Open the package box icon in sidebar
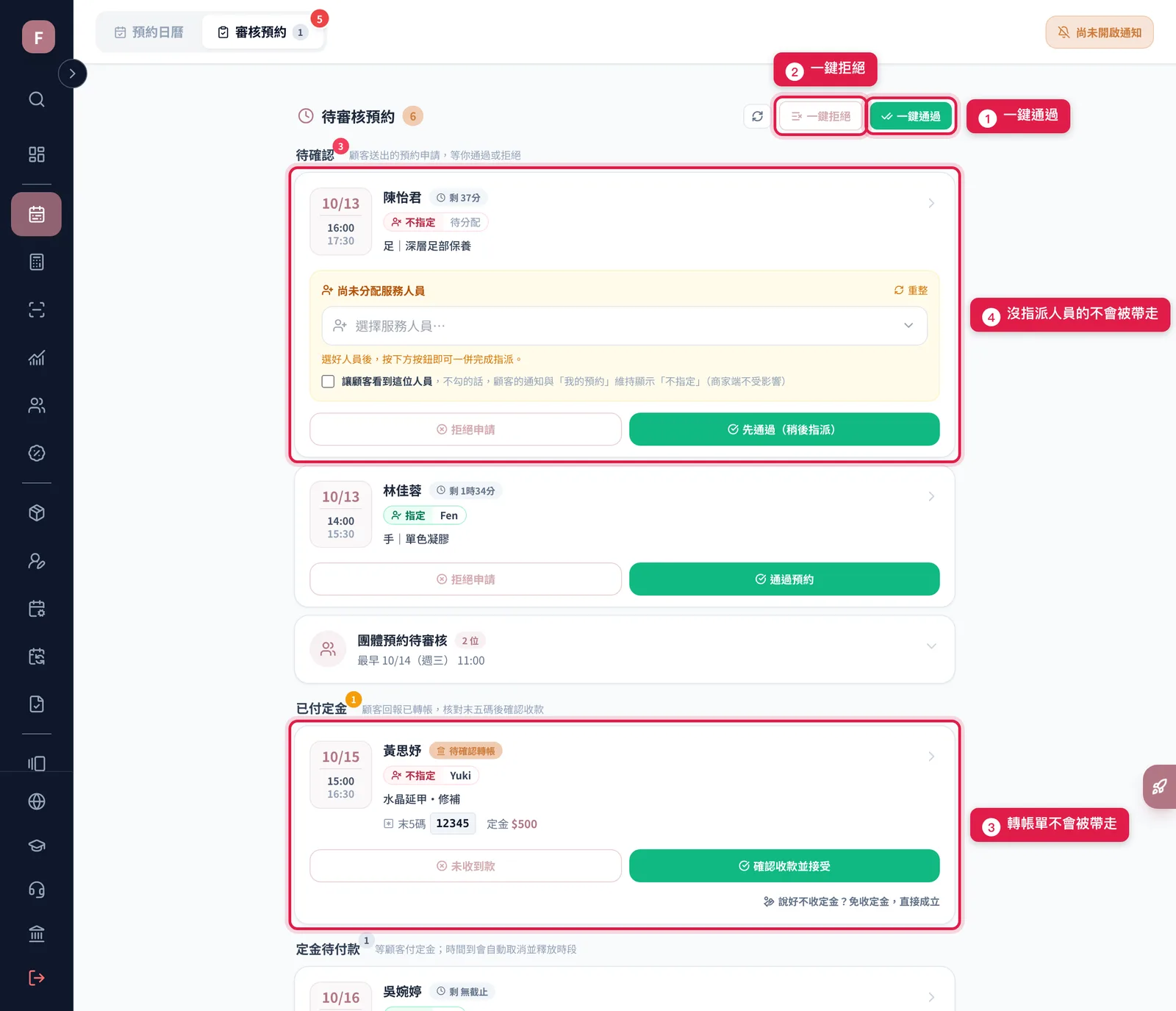Screen dimensions: 1176x1011 click(37, 512)
